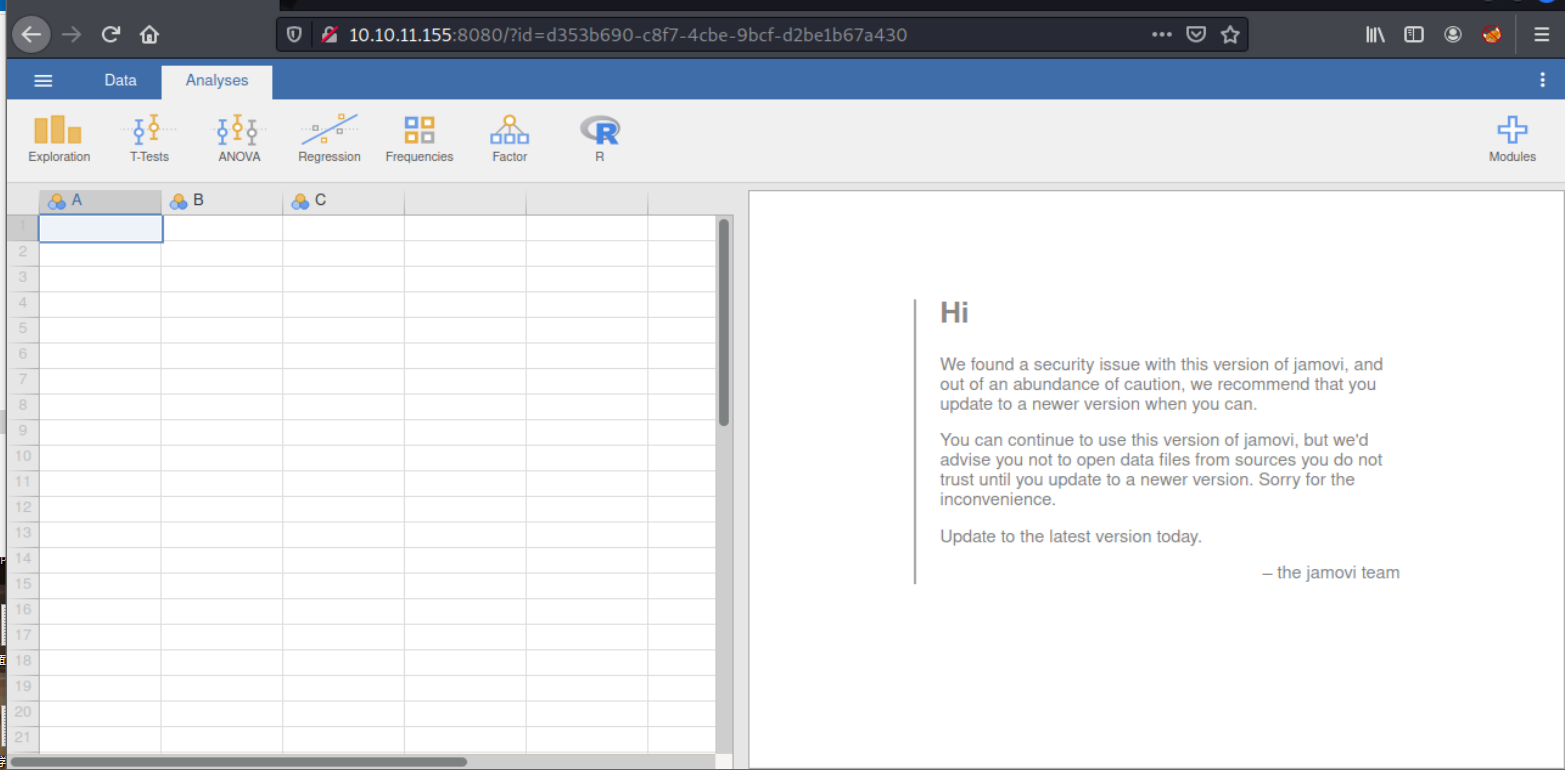Screen dimensions: 1565x770
Task: Open the ANOVA analyses menu
Action: pos(239,139)
